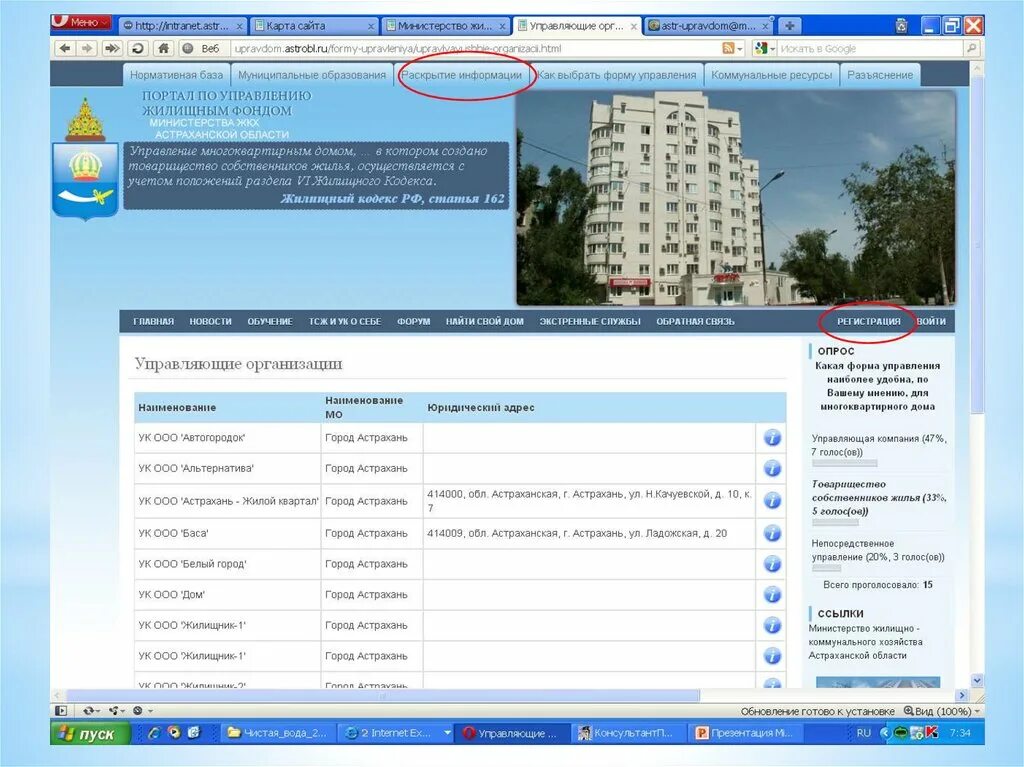The width and height of the screenshot is (1024, 767).
Task: Click the URL address field
Action: point(475,48)
